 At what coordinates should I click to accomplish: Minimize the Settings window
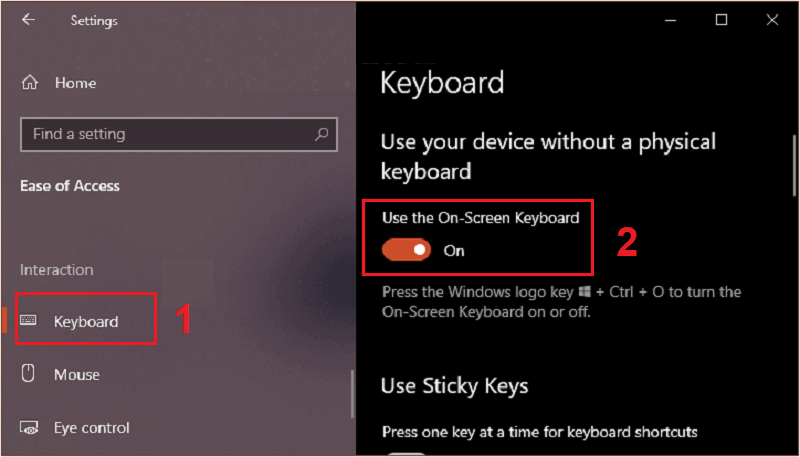(672, 20)
